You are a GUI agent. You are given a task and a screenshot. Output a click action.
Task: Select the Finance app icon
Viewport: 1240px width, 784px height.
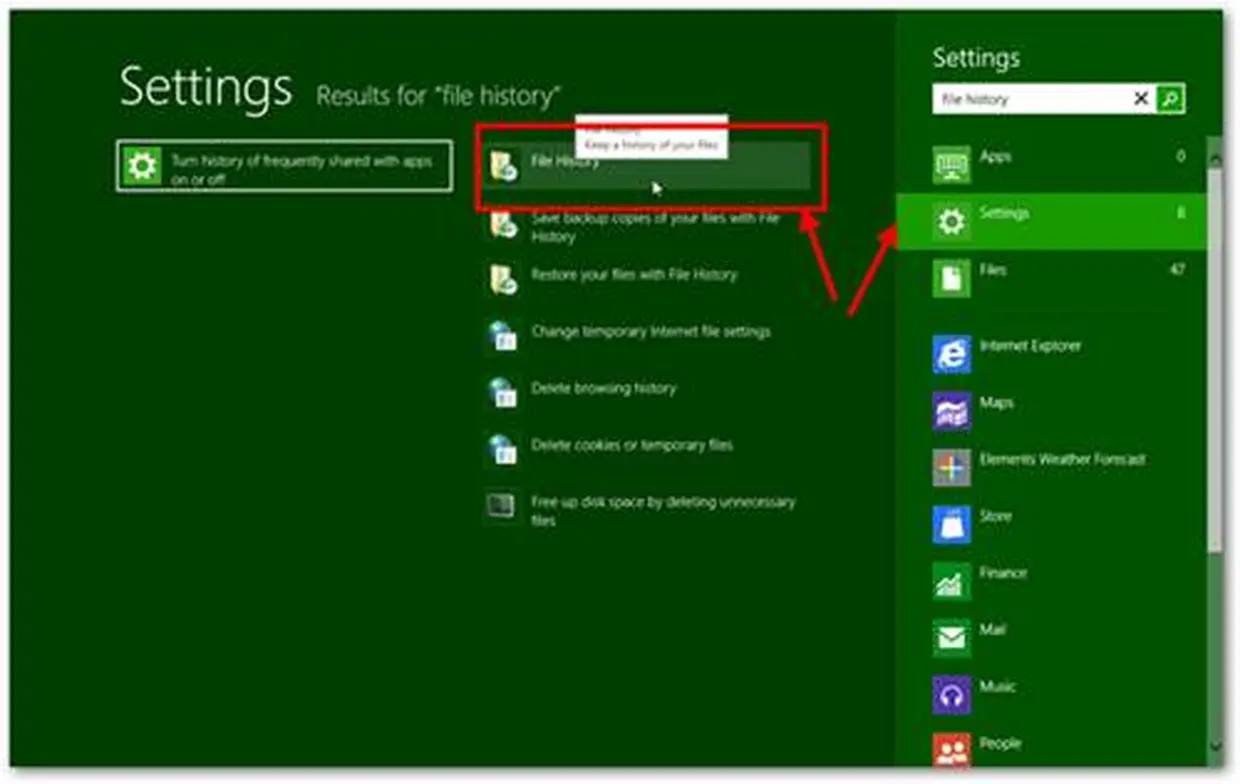click(951, 581)
